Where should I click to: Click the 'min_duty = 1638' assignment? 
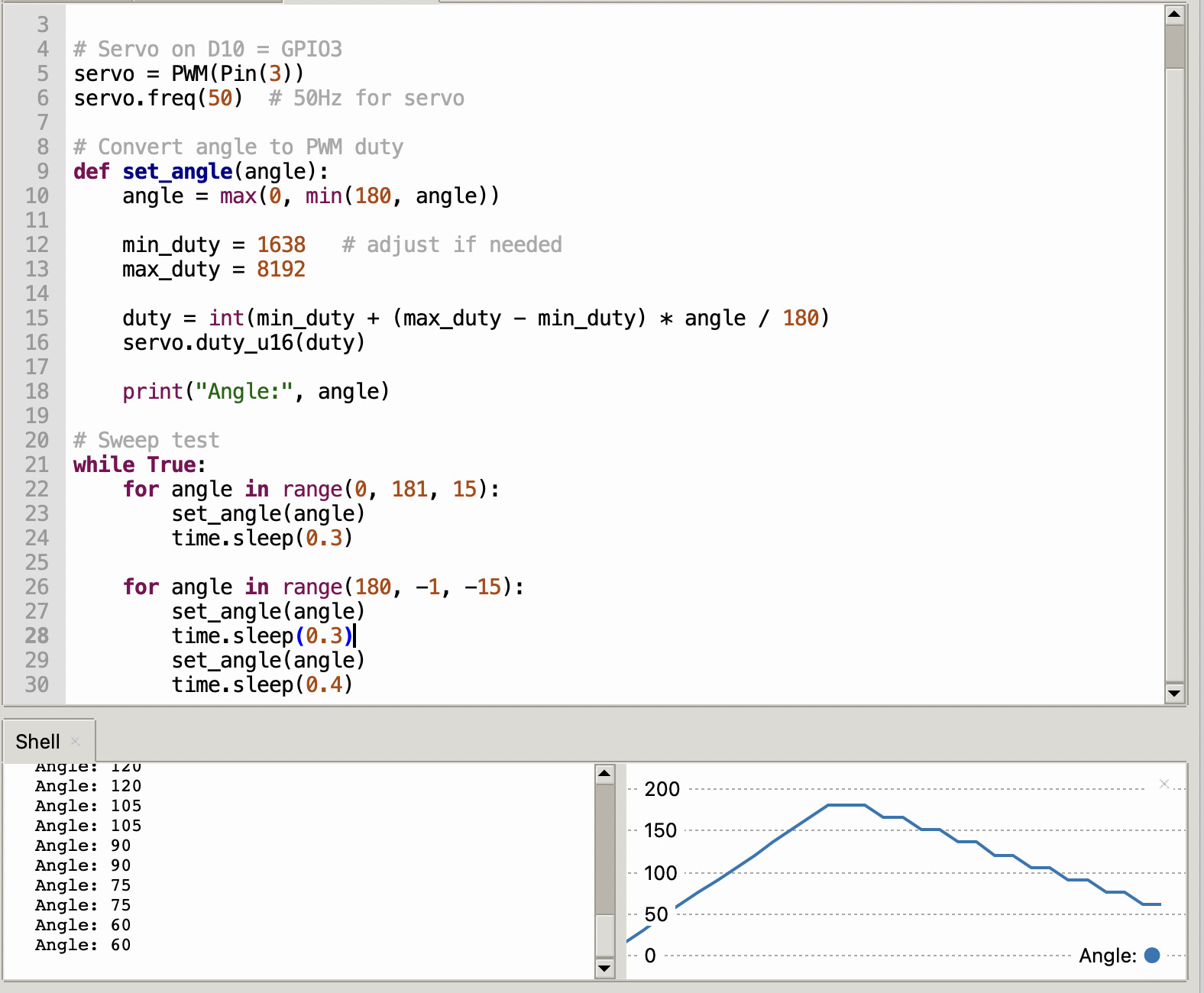pos(214,245)
